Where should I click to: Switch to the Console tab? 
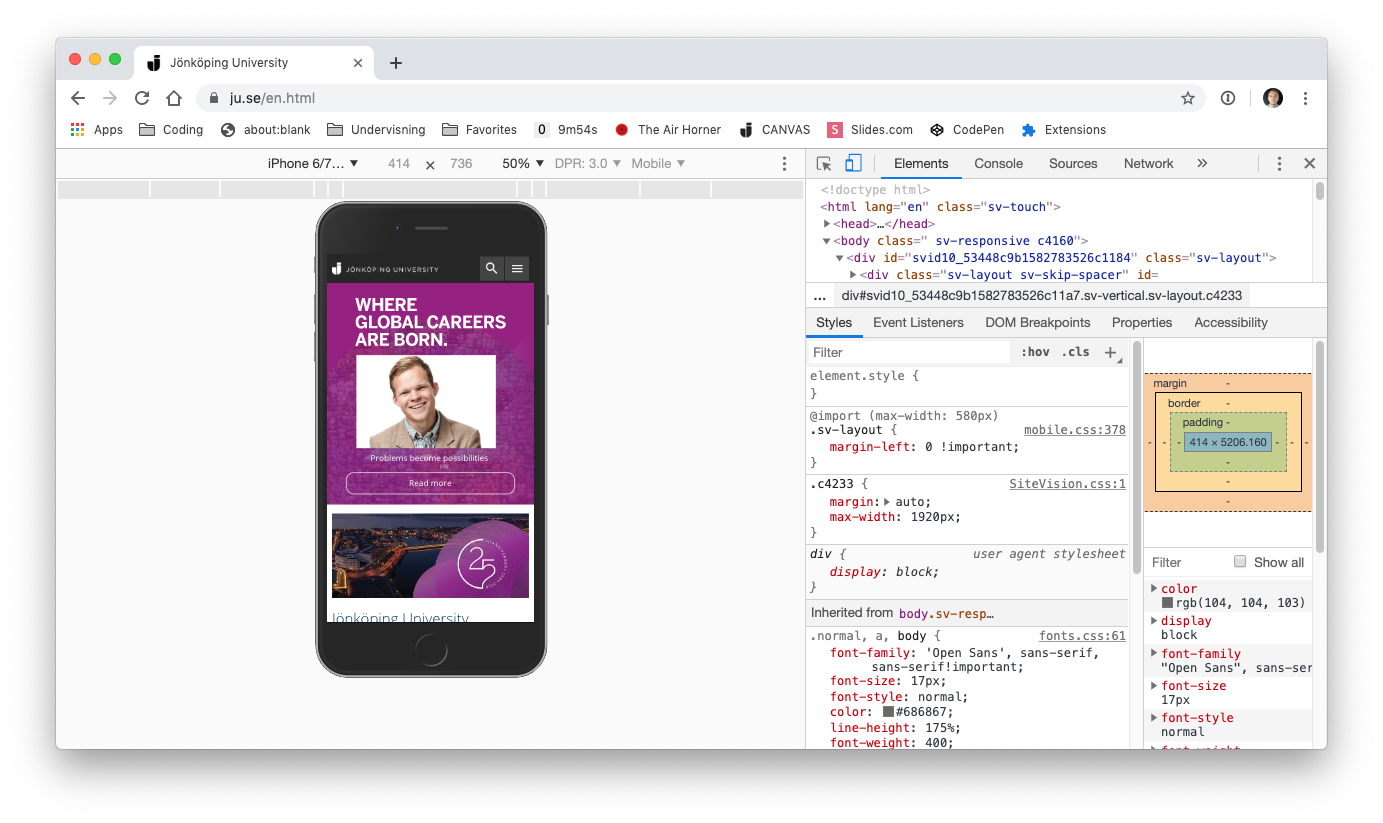coord(999,164)
